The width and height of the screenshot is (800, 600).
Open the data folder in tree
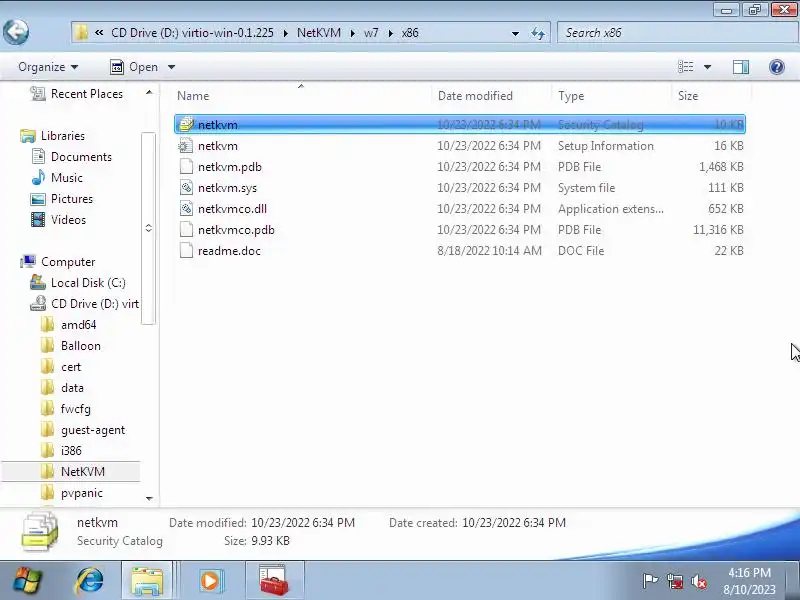point(72,388)
